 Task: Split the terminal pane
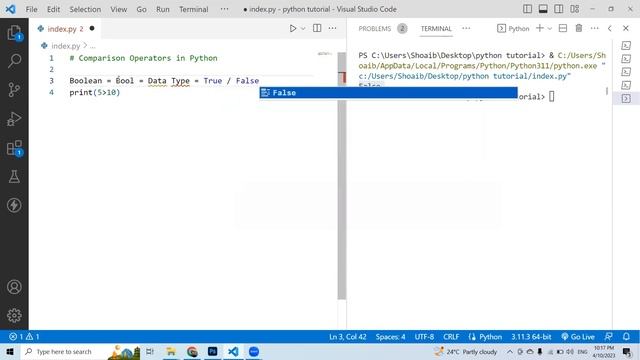[563, 28]
